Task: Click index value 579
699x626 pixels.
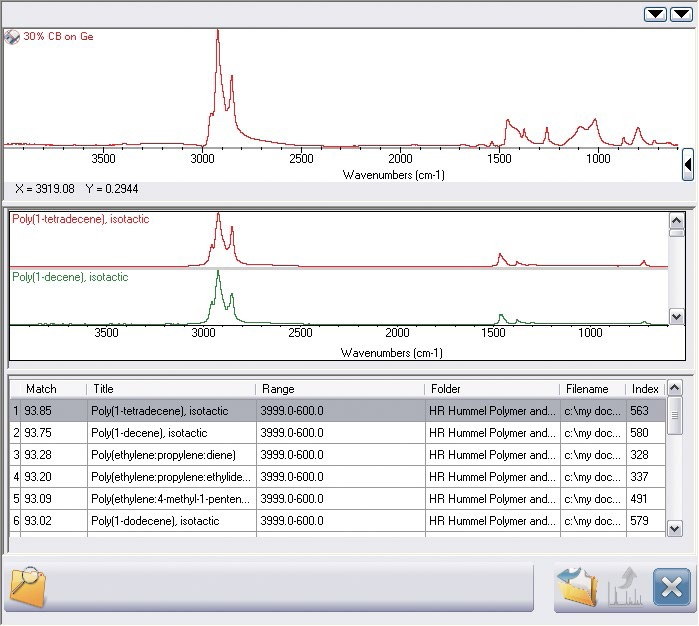Action: pos(639,521)
